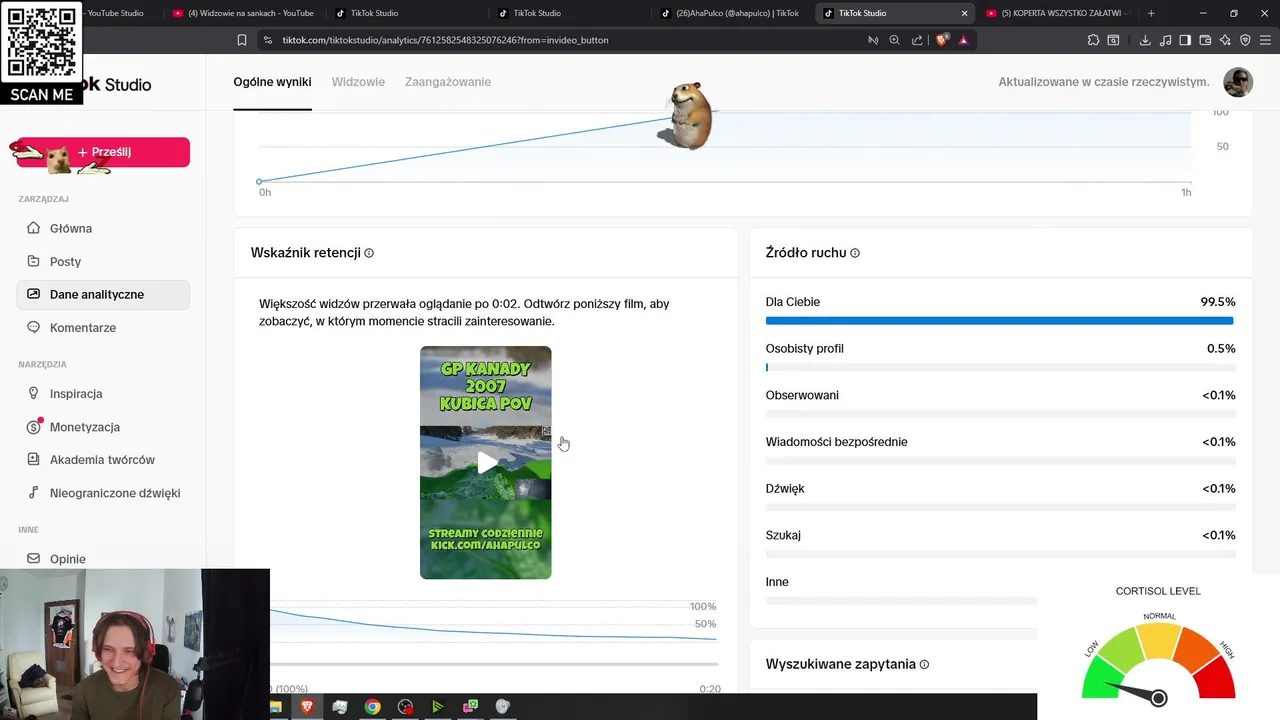Click the info icon next to Źródło ruchu

click(x=855, y=253)
